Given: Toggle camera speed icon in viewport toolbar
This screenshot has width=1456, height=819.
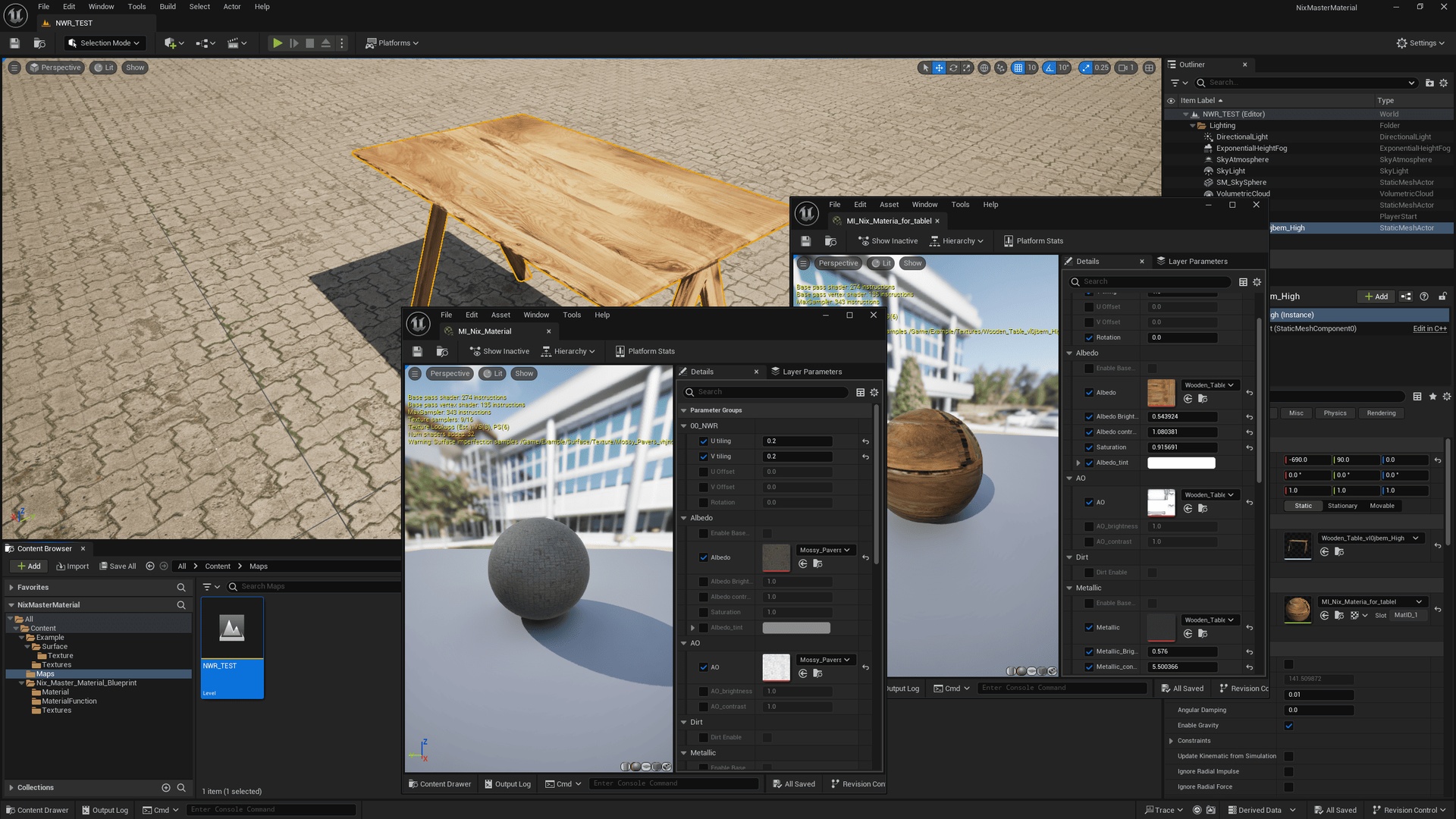Looking at the screenshot, I should point(1123,67).
